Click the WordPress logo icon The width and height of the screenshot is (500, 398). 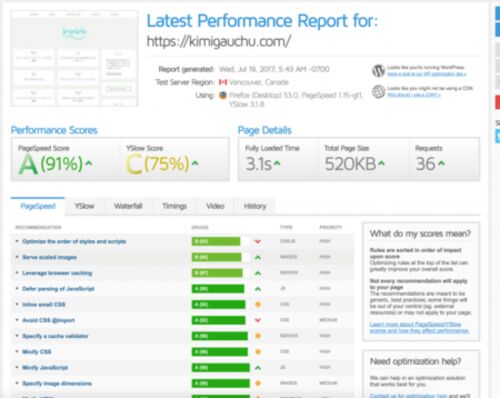(x=378, y=71)
